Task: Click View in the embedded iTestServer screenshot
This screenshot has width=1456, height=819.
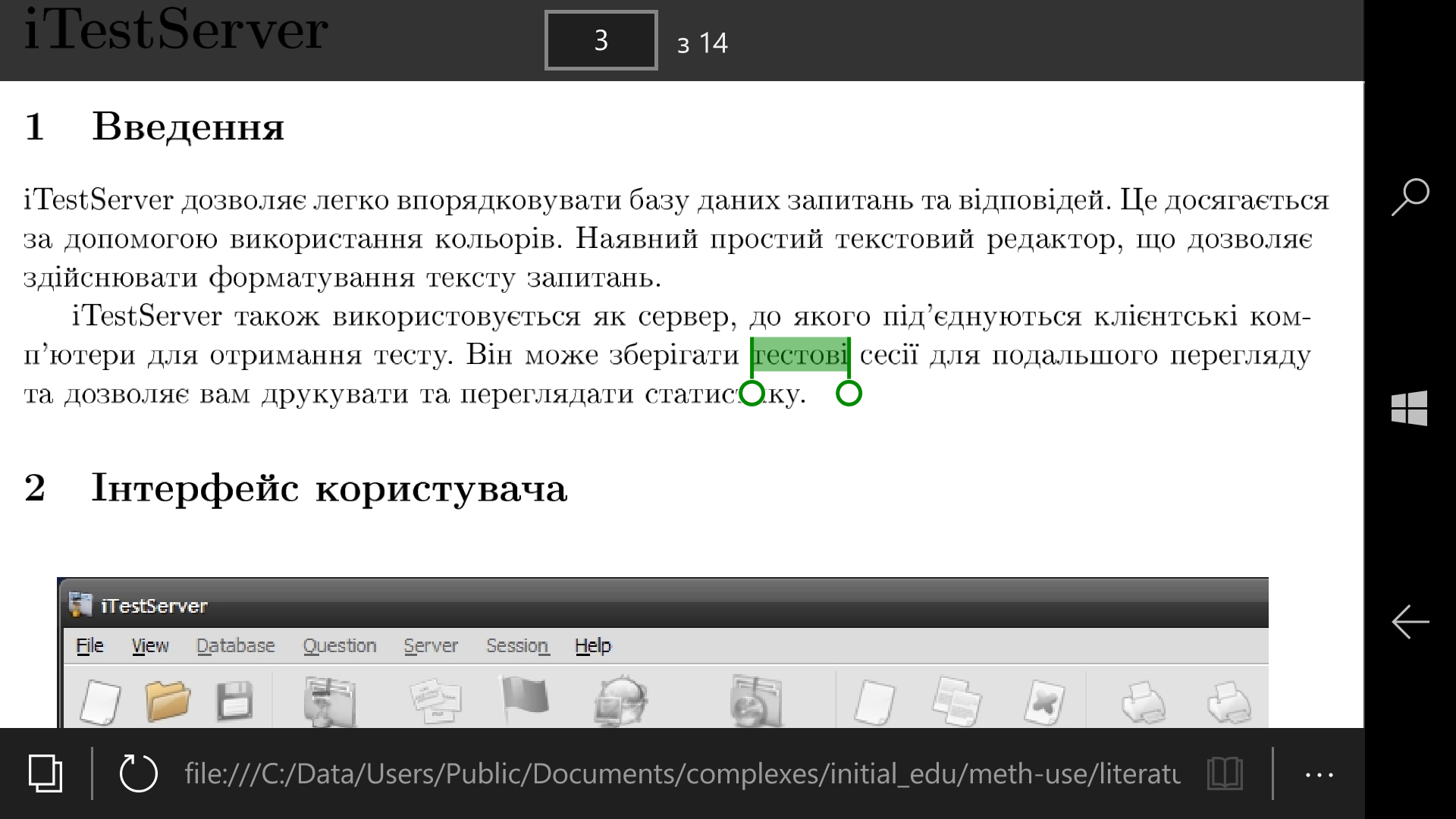Action: 150,645
